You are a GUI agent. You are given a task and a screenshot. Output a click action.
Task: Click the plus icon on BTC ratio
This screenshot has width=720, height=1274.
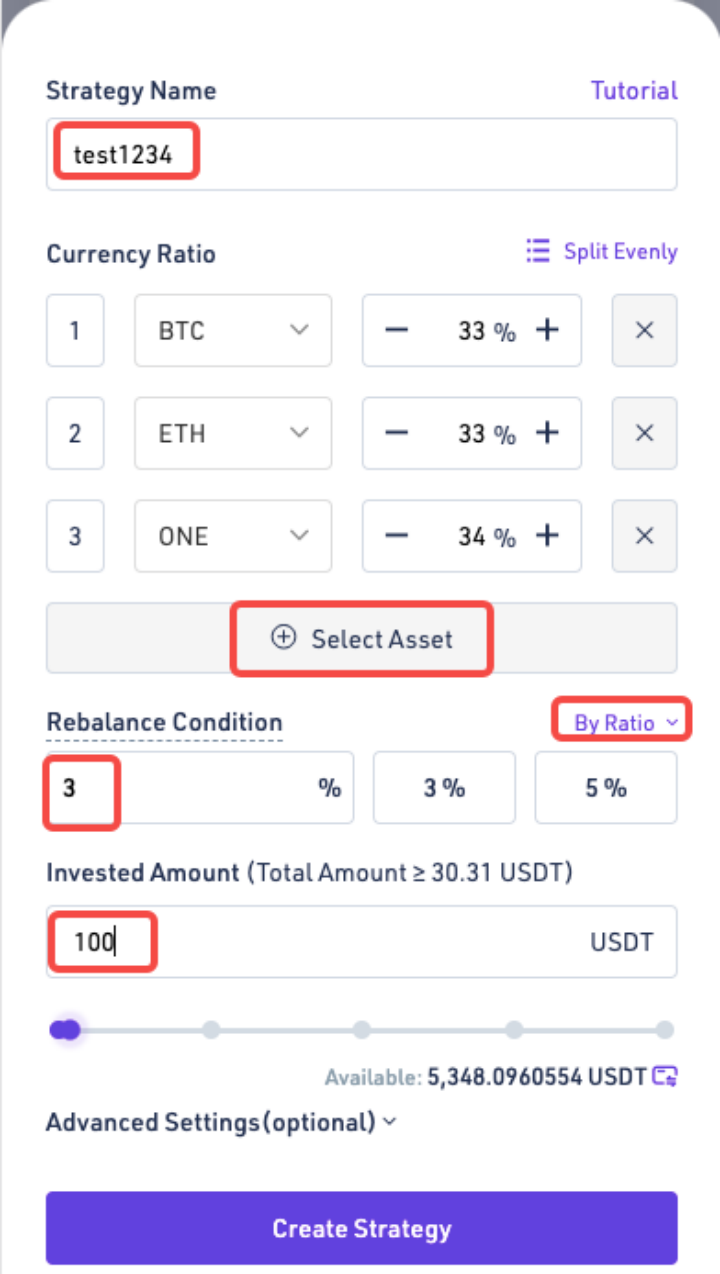tap(546, 331)
